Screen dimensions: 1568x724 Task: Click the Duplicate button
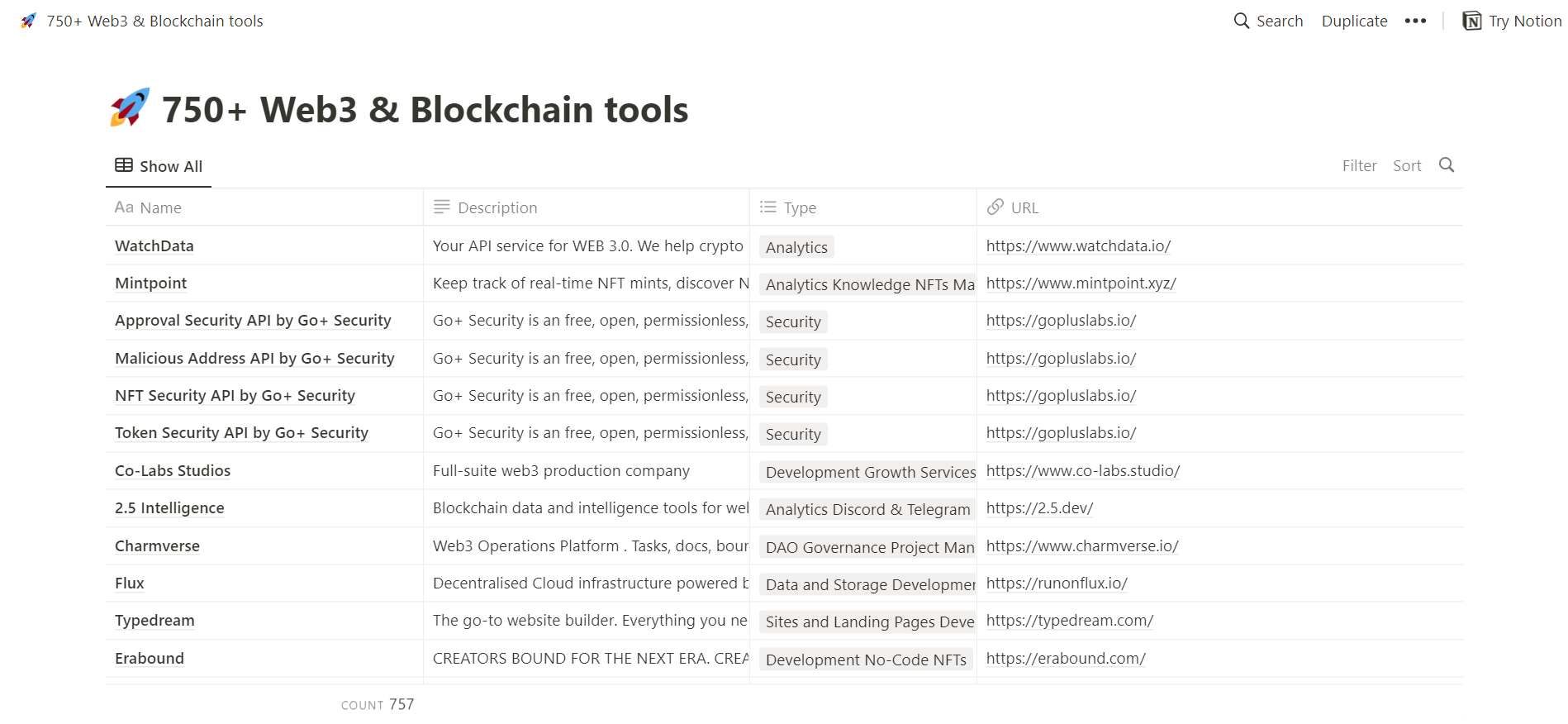pyautogui.click(x=1354, y=21)
